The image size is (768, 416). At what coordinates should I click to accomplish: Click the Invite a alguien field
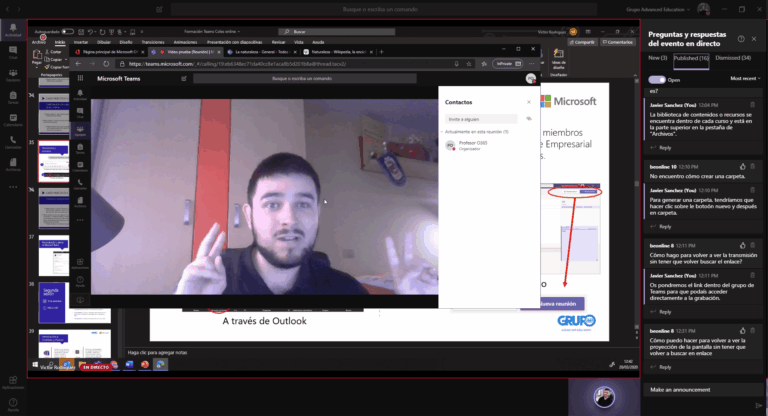coord(481,119)
